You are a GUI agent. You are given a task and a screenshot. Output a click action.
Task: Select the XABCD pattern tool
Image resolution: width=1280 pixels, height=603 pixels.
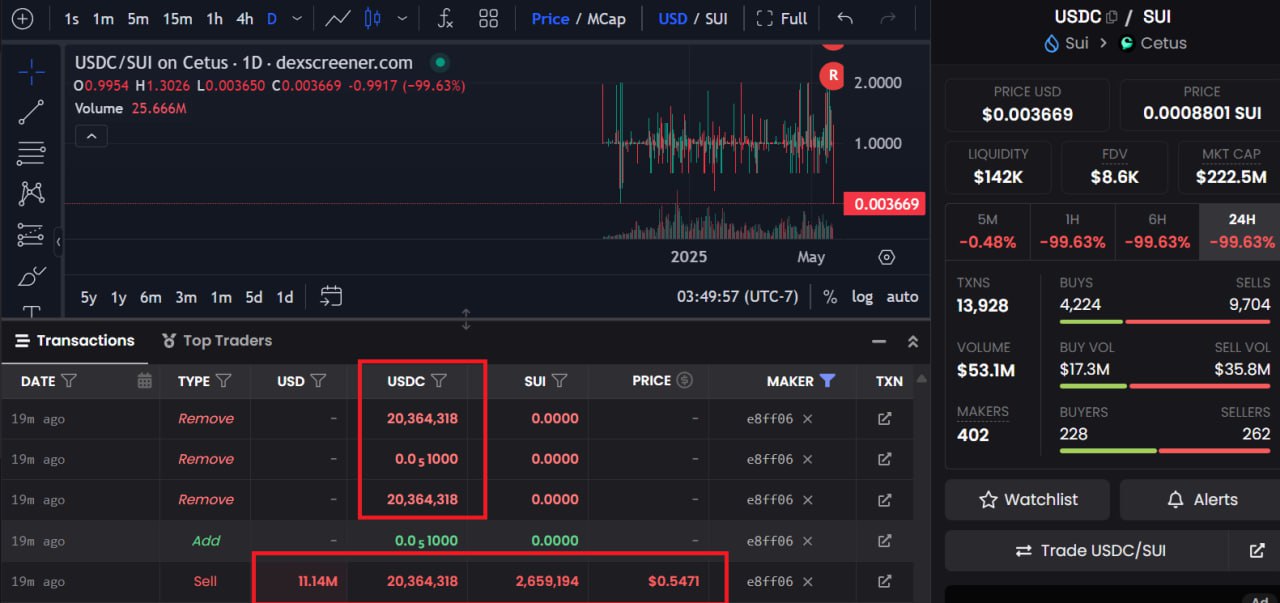coord(31,194)
